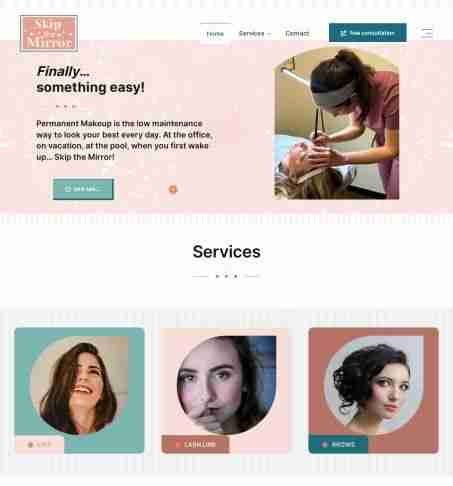Click the hero photo of makeup artist
Image resolution: width=453 pixels, height=486 pixels.
(x=336, y=123)
